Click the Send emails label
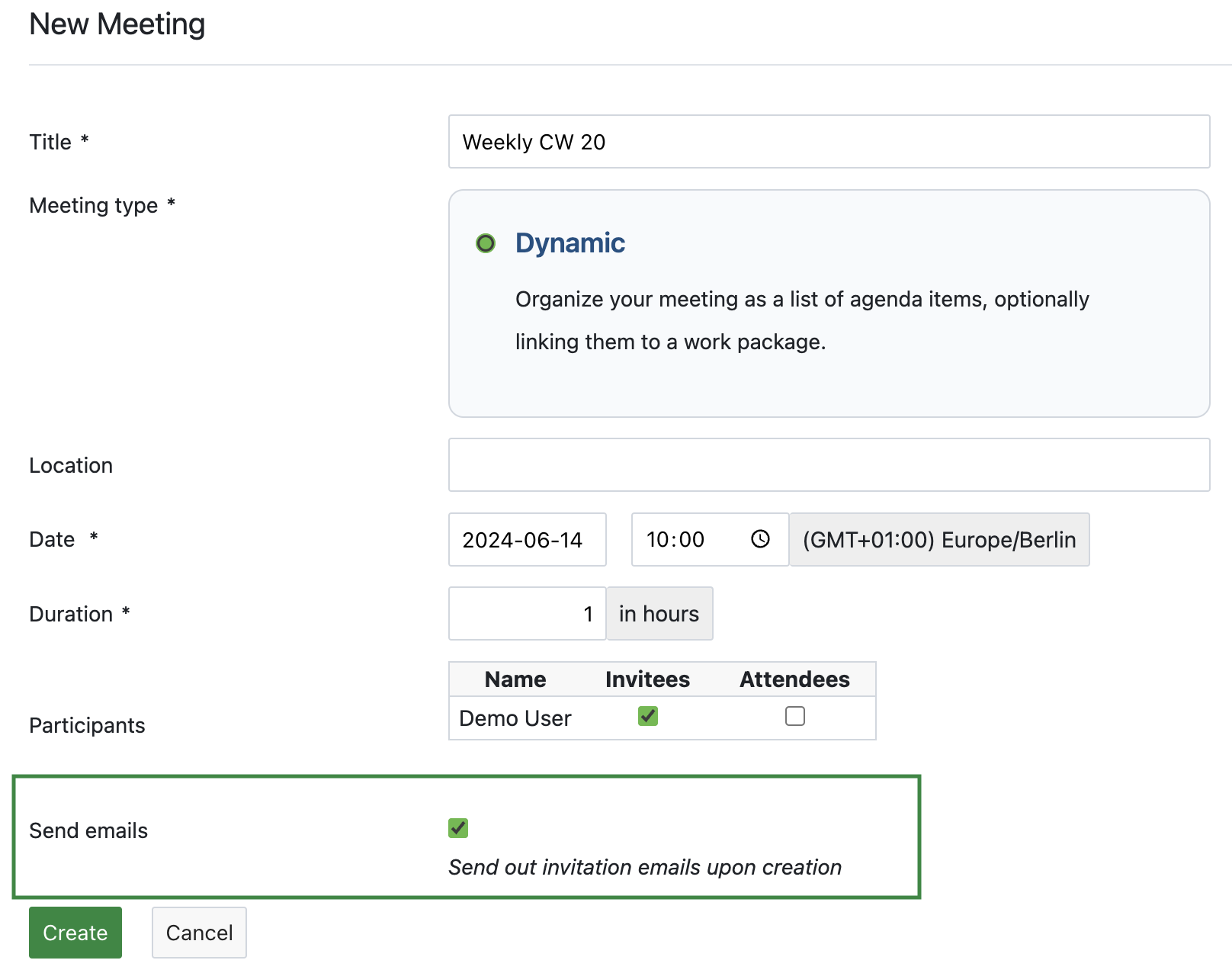 coord(88,830)
